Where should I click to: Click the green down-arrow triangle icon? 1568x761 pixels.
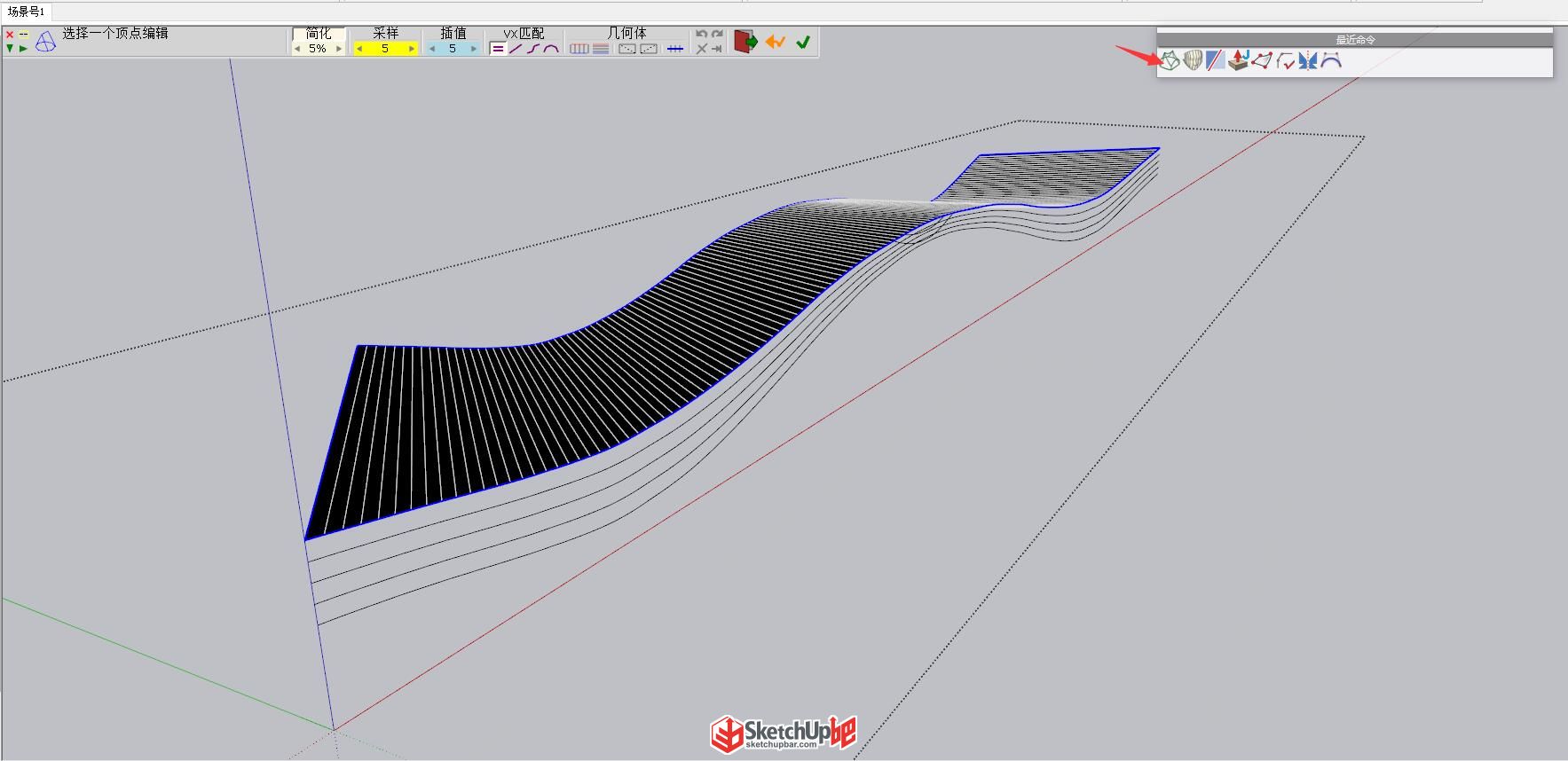pos(10,48)
